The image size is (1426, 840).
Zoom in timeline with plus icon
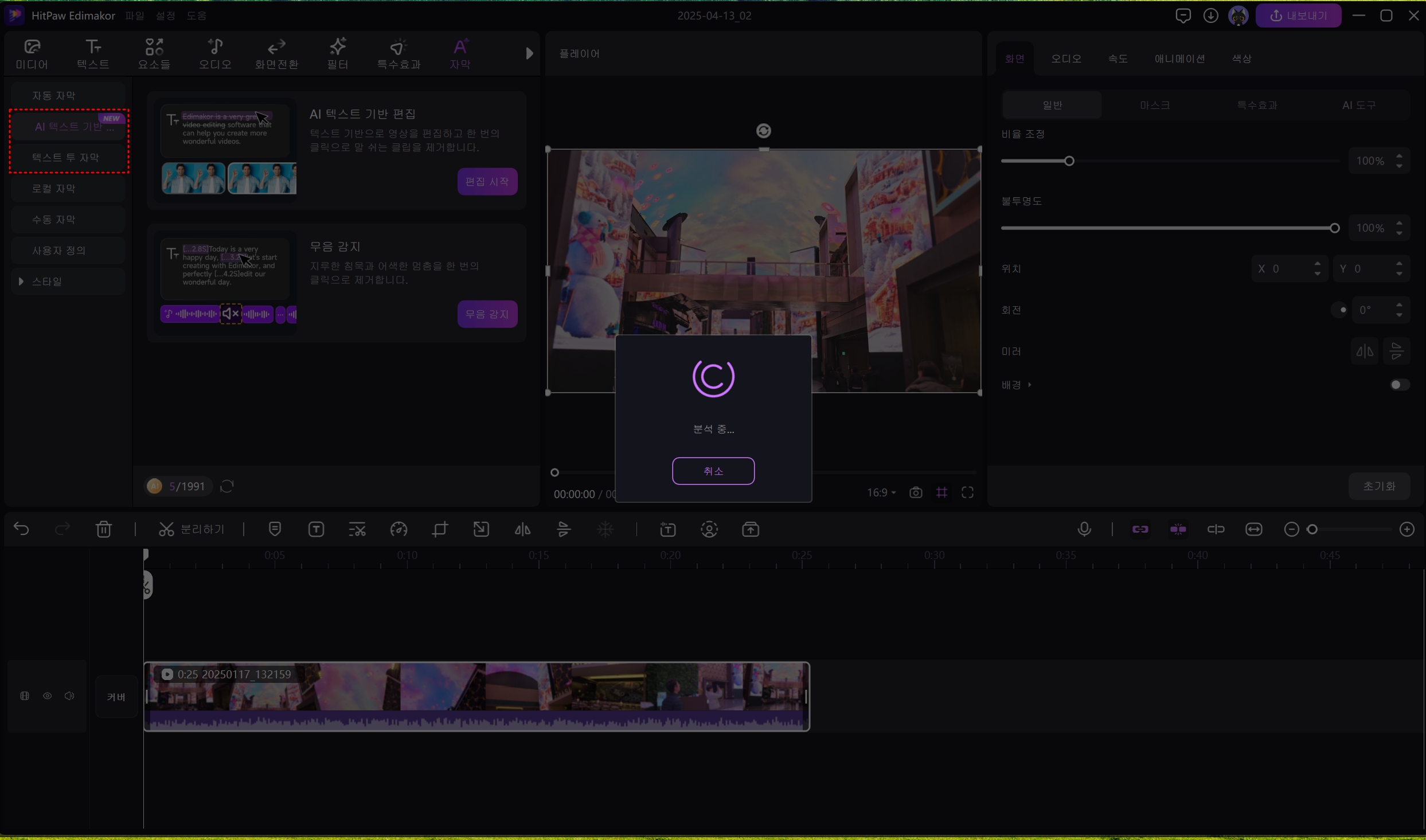tap(1407, 529)
